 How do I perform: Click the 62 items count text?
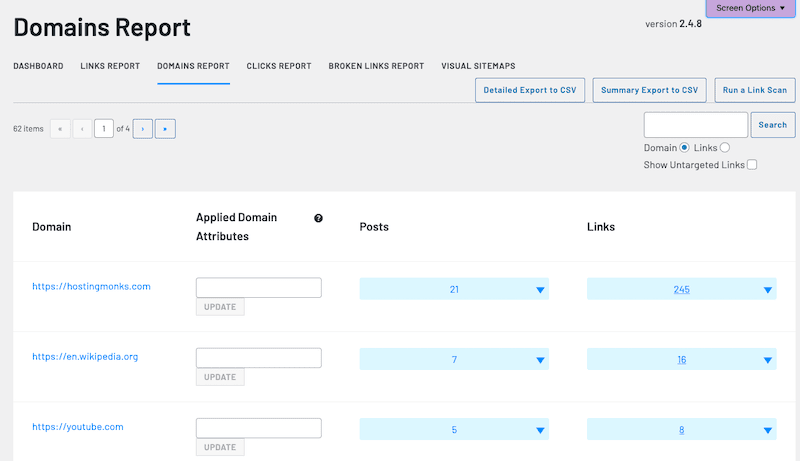pyautogui.click(x=29, y=129)
